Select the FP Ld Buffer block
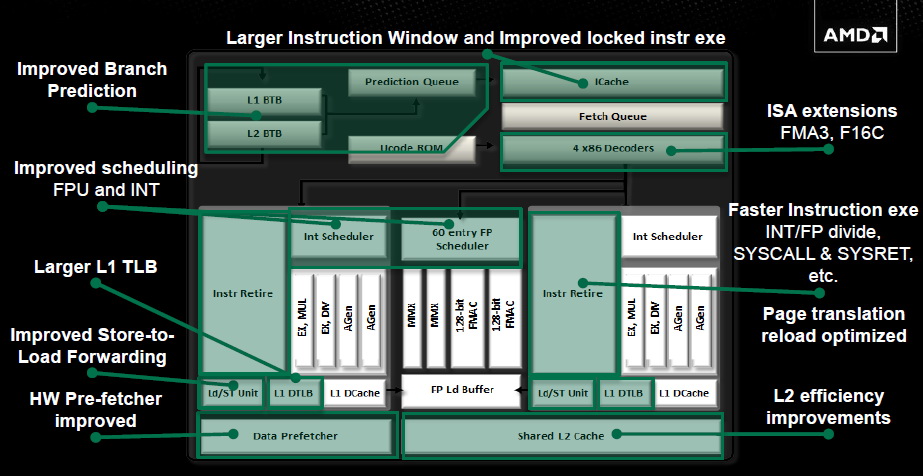This screenshot has width=923, height=476. 462,390
